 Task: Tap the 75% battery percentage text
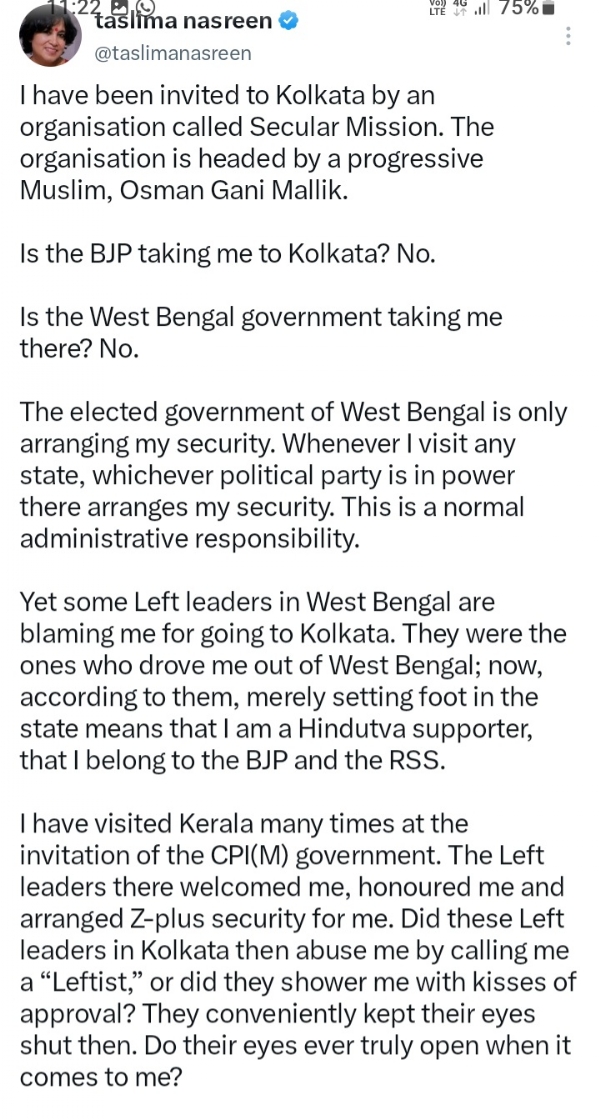[x=518, y=8]
